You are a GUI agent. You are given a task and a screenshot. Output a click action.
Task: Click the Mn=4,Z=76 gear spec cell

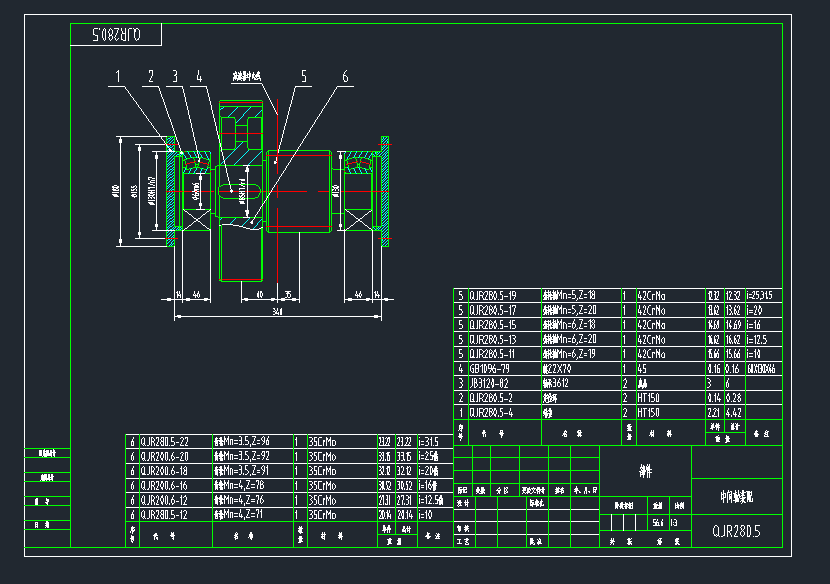pos(252,500)
